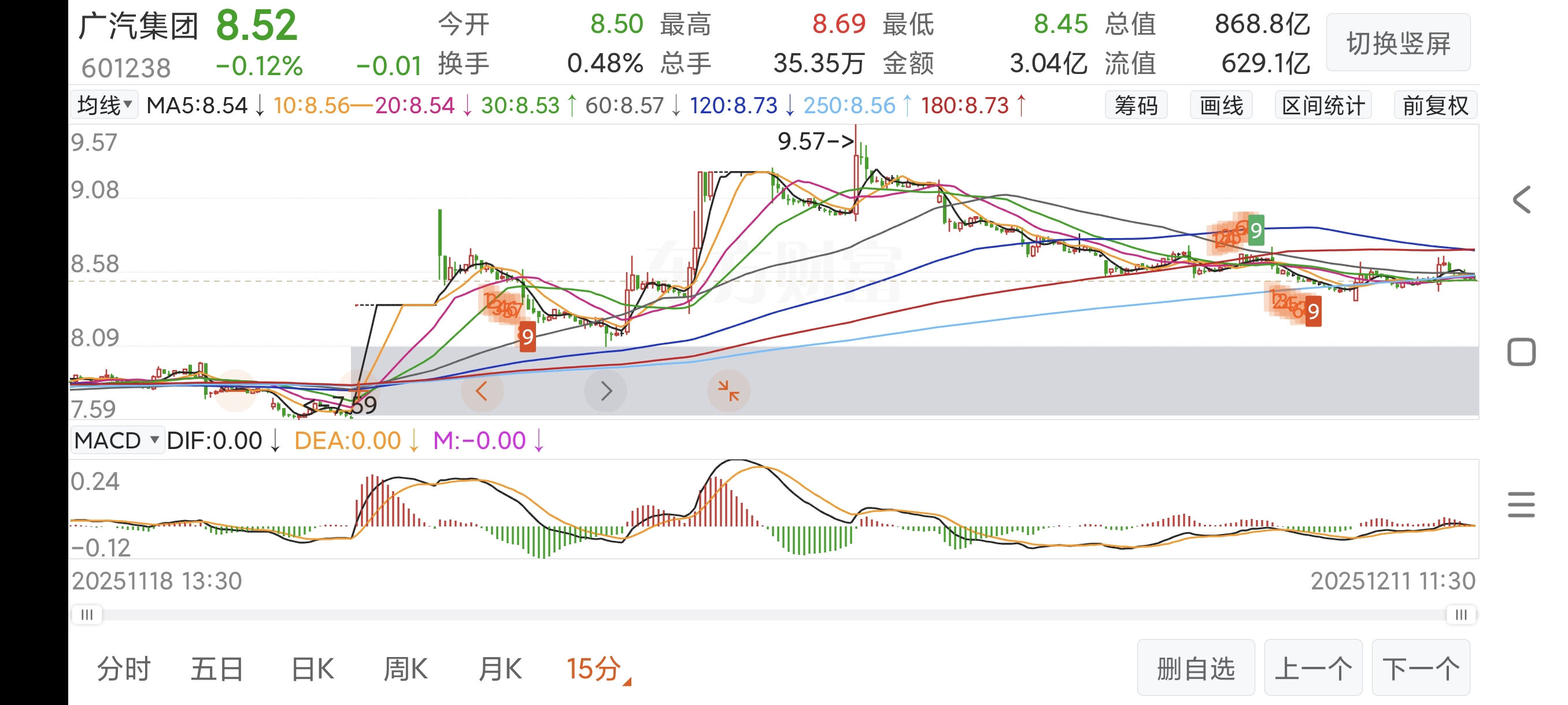Viewport: 1568px width, 705px height.
Task: Tap the Android home square icon
Action: coord(1521,352)
